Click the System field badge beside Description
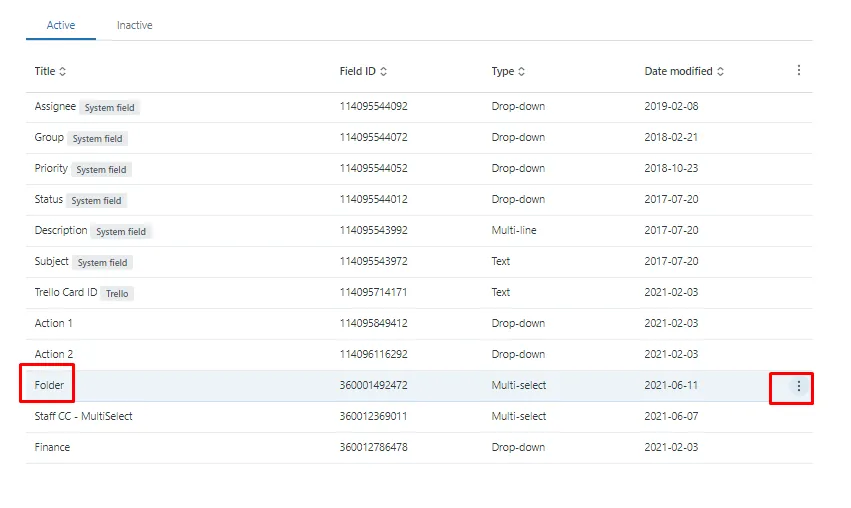 coord(121,232)
